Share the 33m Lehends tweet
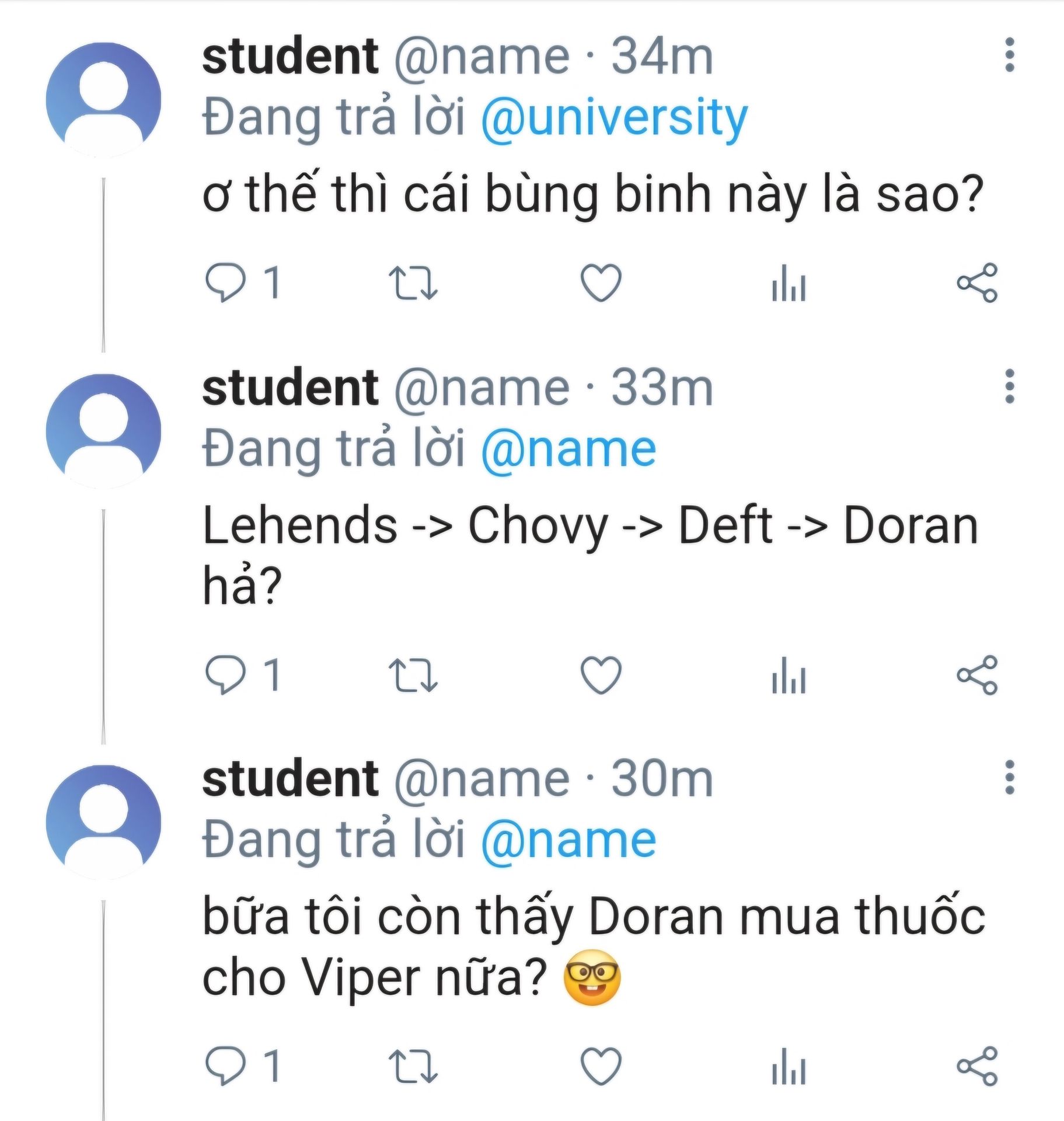The image size is (1064, 1121). (977, 676)
